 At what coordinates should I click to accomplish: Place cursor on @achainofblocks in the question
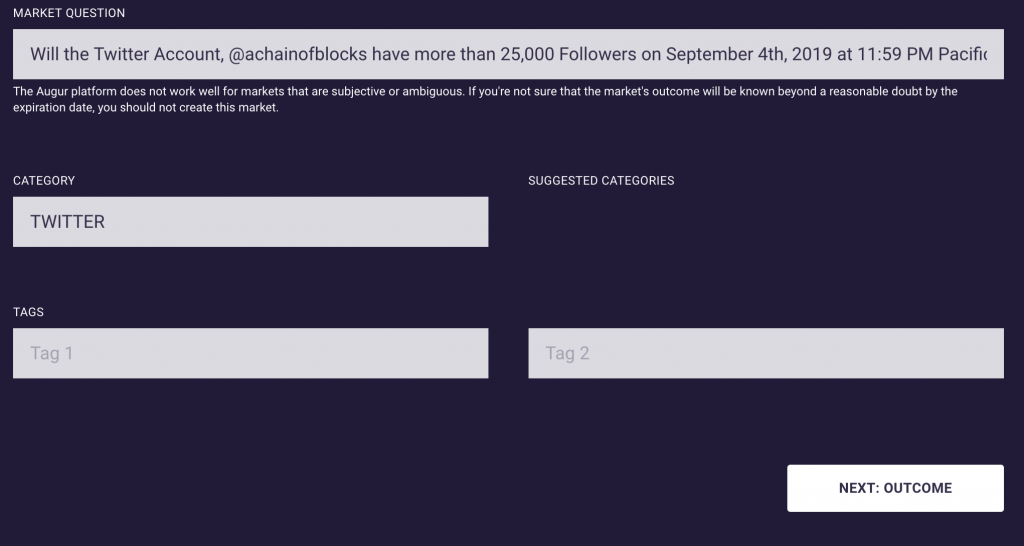[298, 54]
